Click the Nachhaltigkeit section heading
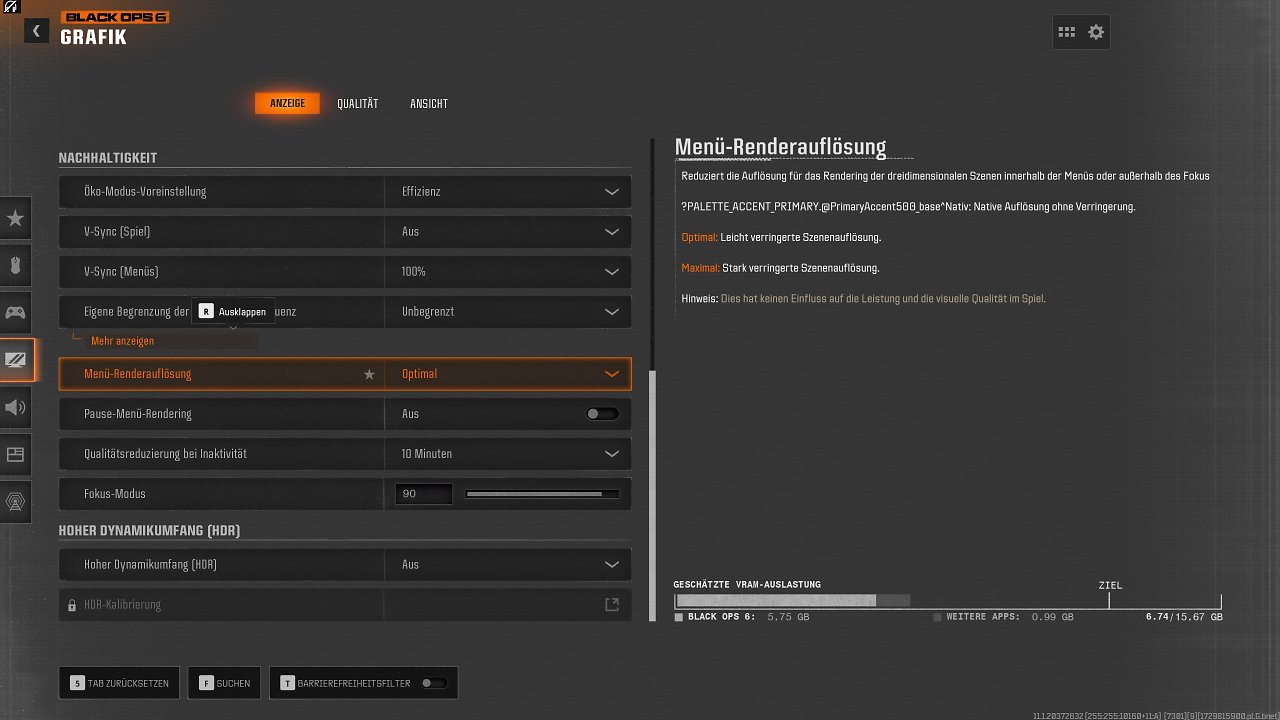1280x720 pixels. (x=107, y=158)
